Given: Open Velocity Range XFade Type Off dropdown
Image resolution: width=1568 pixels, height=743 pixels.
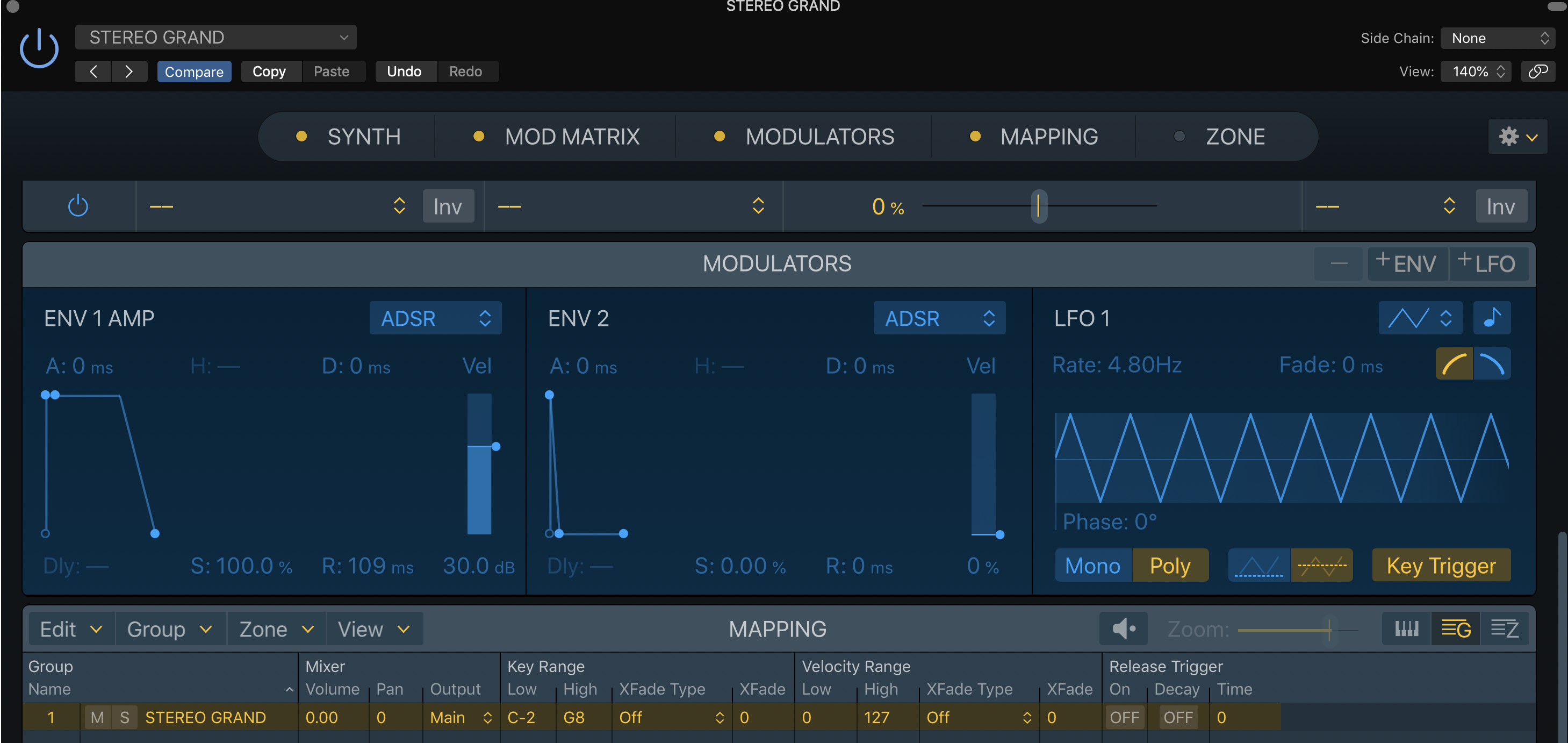Looking at the screenshot, I should 979,717.
